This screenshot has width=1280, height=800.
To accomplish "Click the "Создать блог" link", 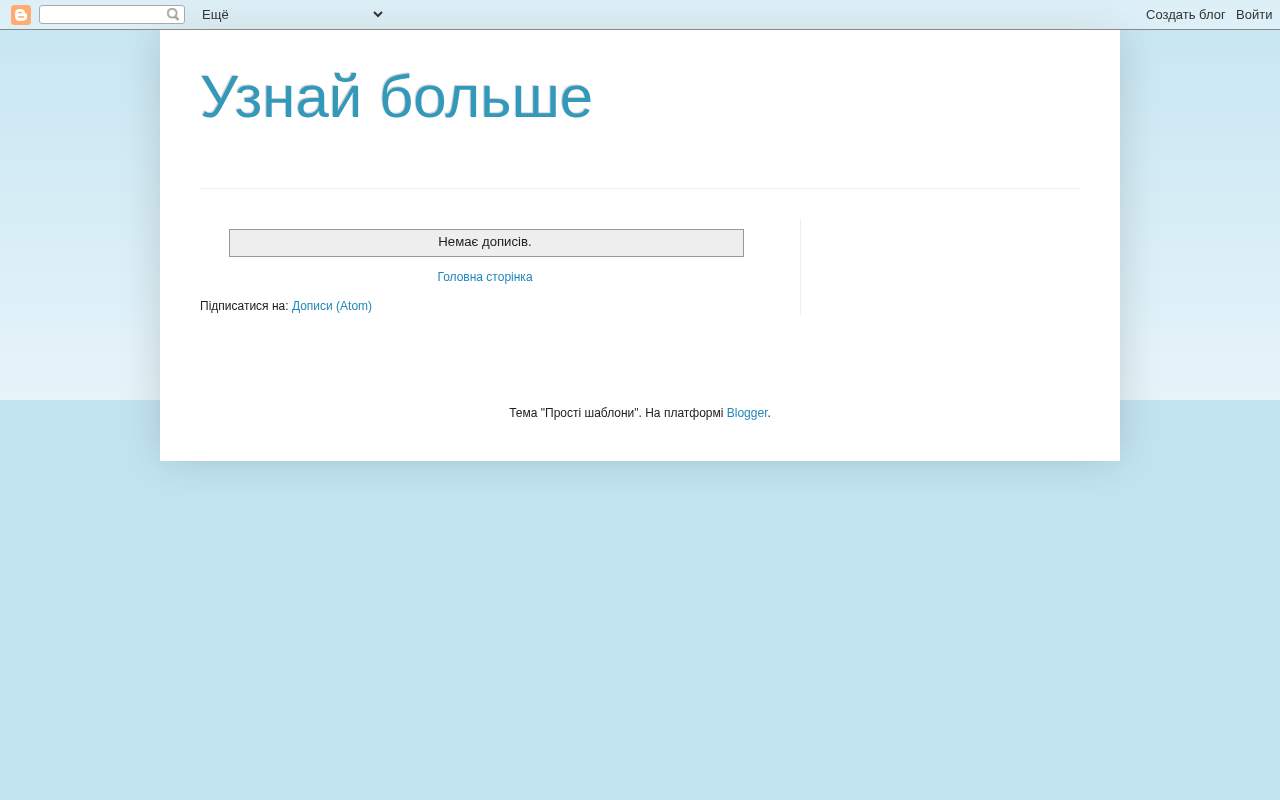I will point(1185,15).
